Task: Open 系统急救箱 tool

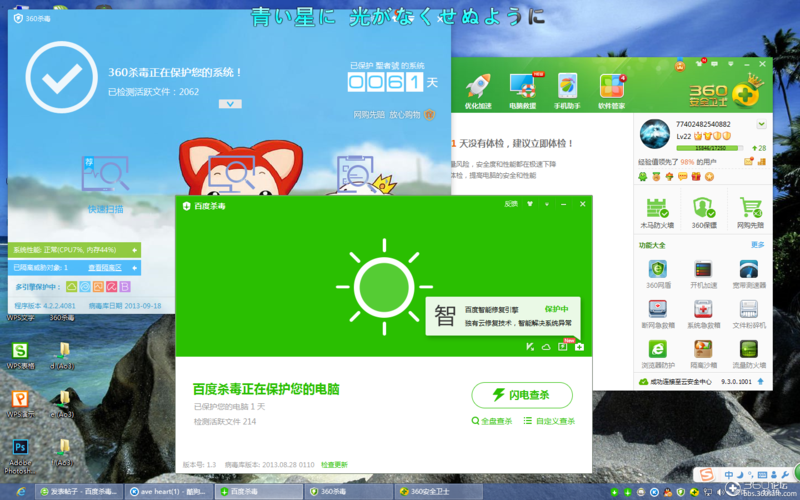Action: point(704,314)
